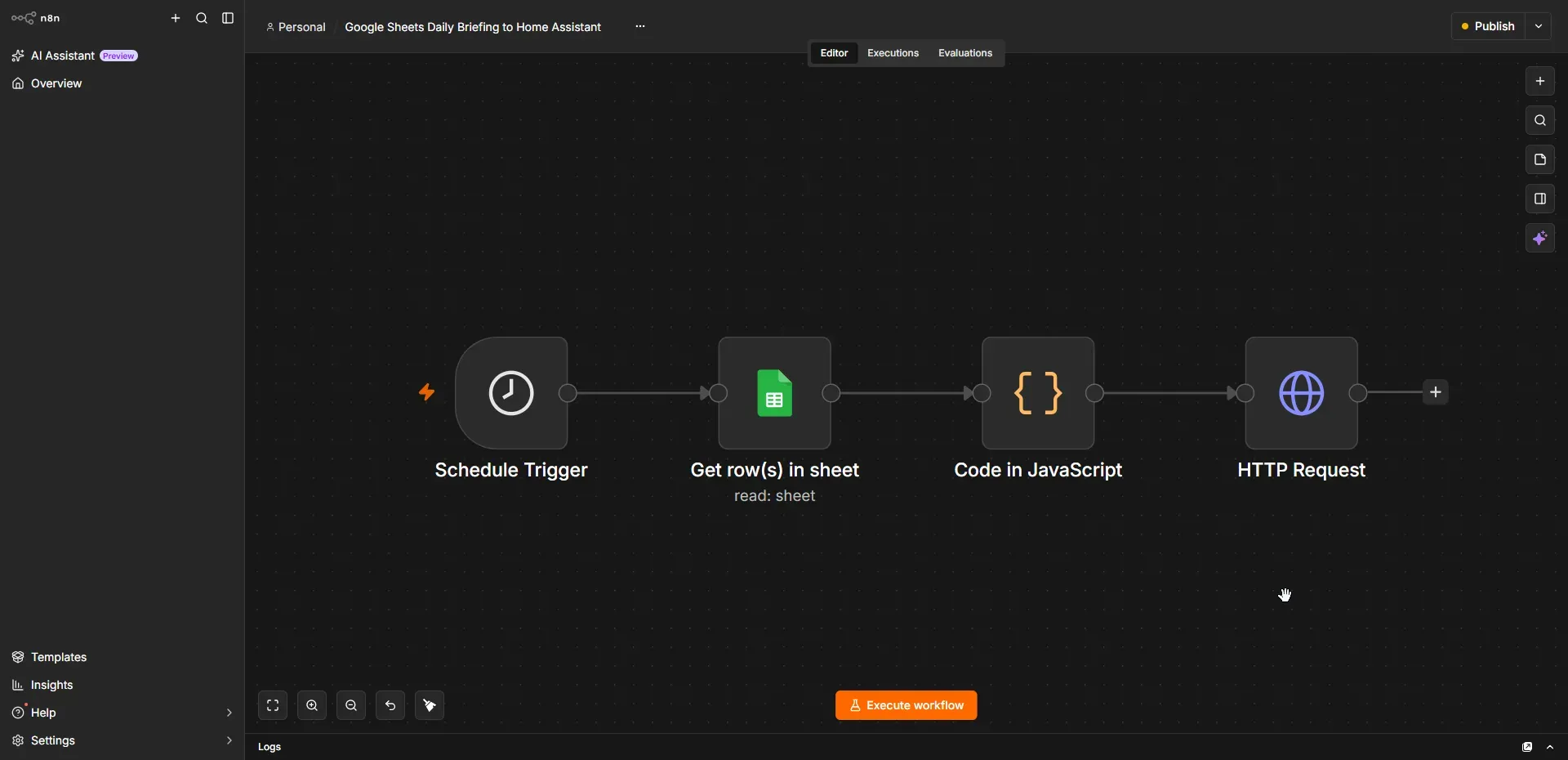This screenshot has width=1568, height=760.
Task: Select the Code in JavaScript node
Action: click(1039, 393)
